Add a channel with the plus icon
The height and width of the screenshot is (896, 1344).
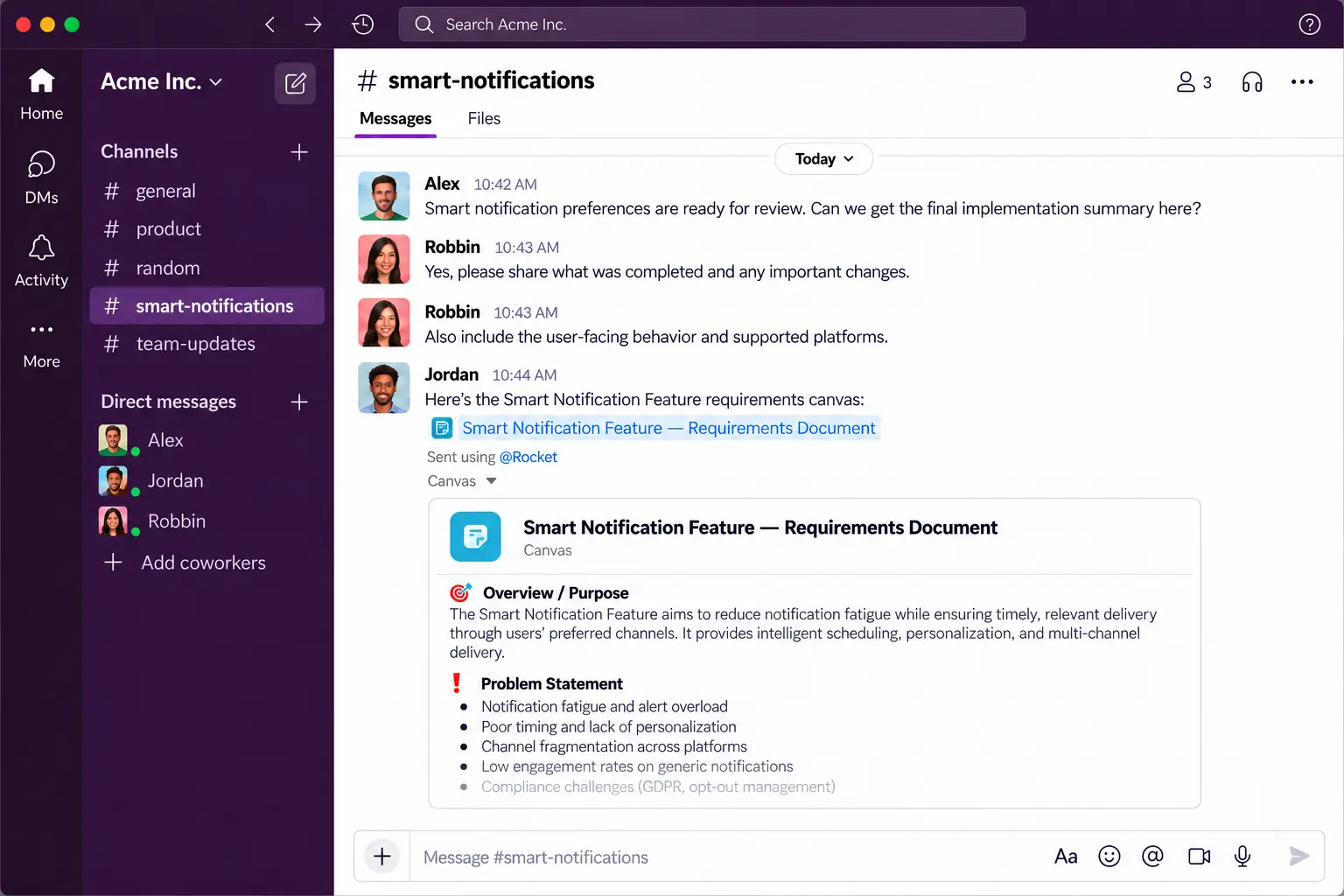click(x=299, y=152)
